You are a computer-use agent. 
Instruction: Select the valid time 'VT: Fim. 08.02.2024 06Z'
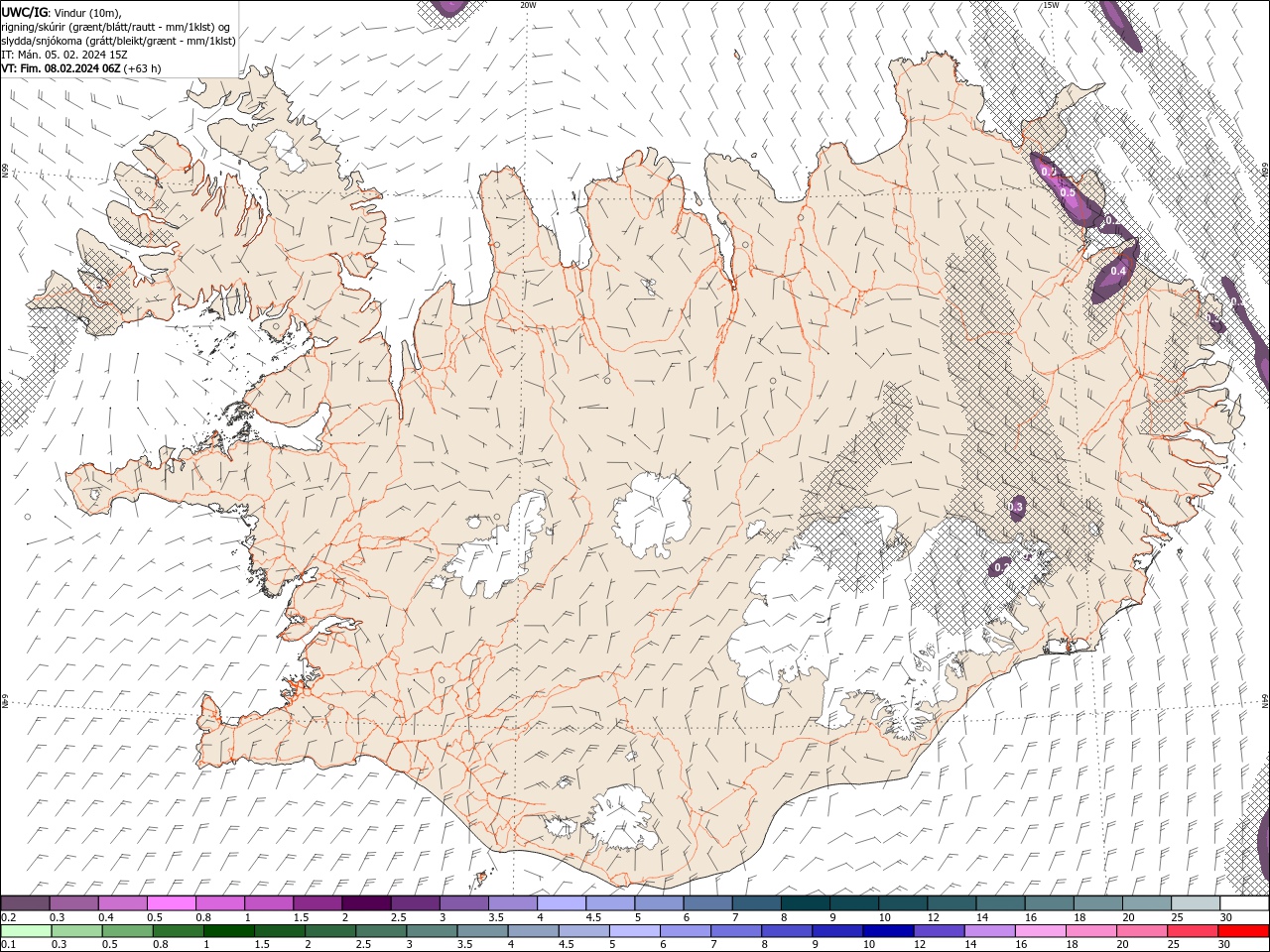pyautogui.click(x=62, y=68)
